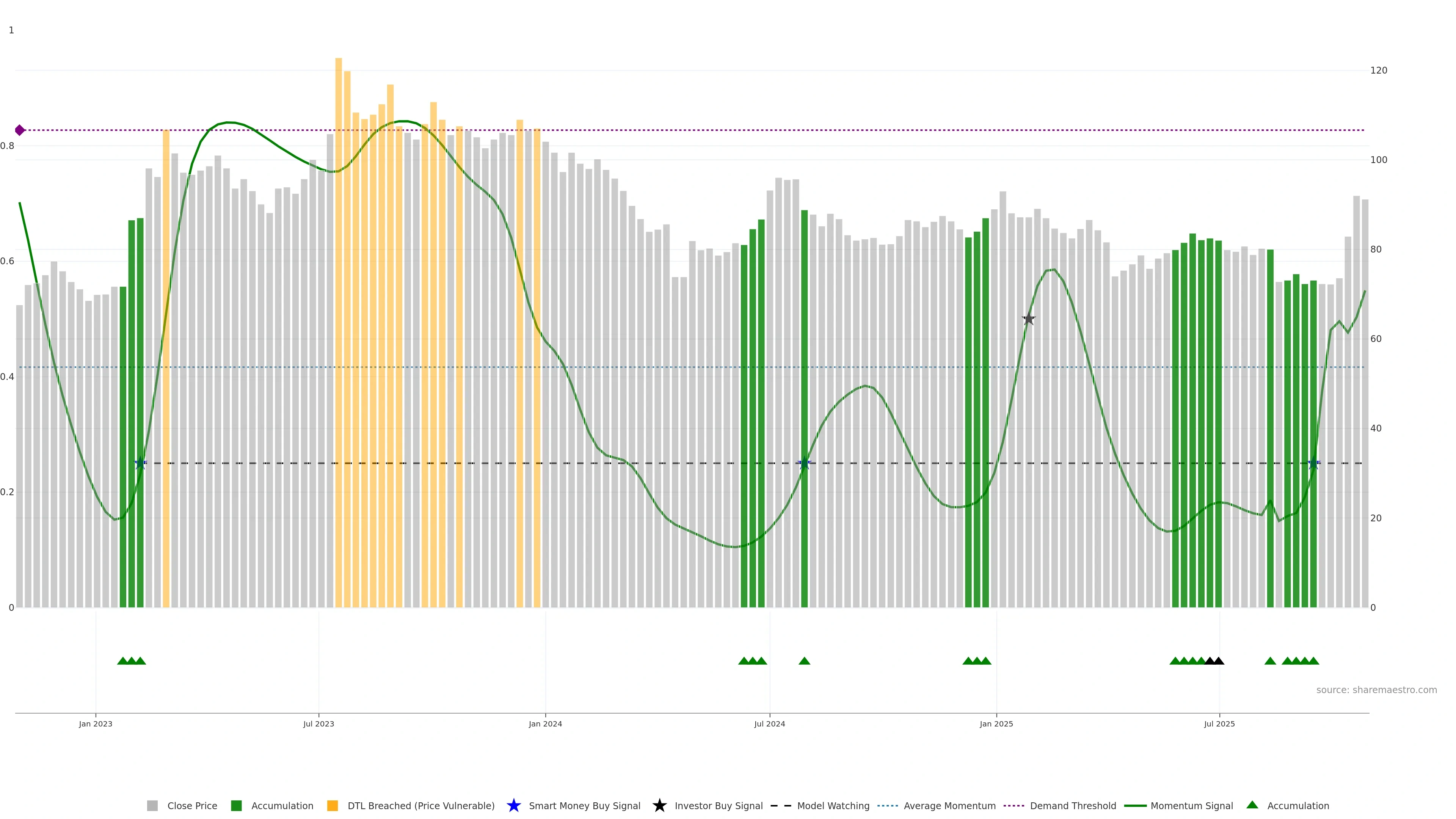Click the black star legend icon

pyautogui.click(x=659, y=805)
